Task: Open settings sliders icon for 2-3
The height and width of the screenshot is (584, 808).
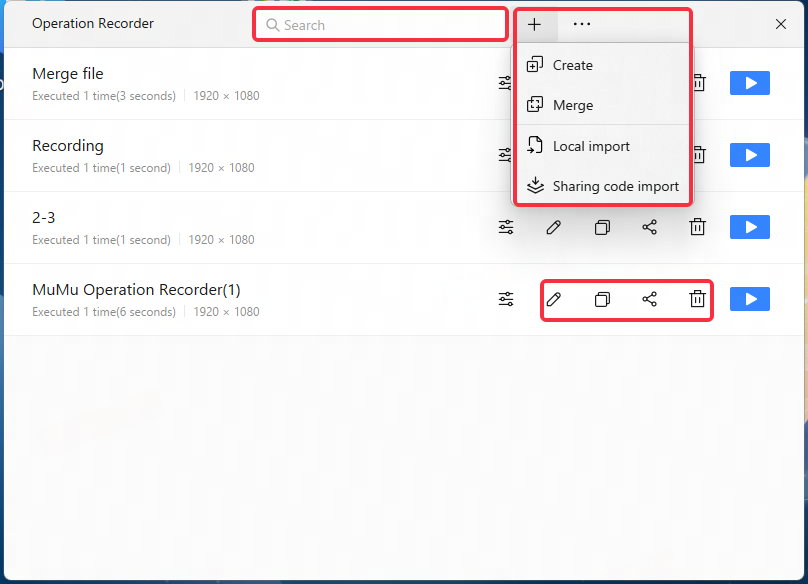Action: pyautogui.click(x=506, y=227)
